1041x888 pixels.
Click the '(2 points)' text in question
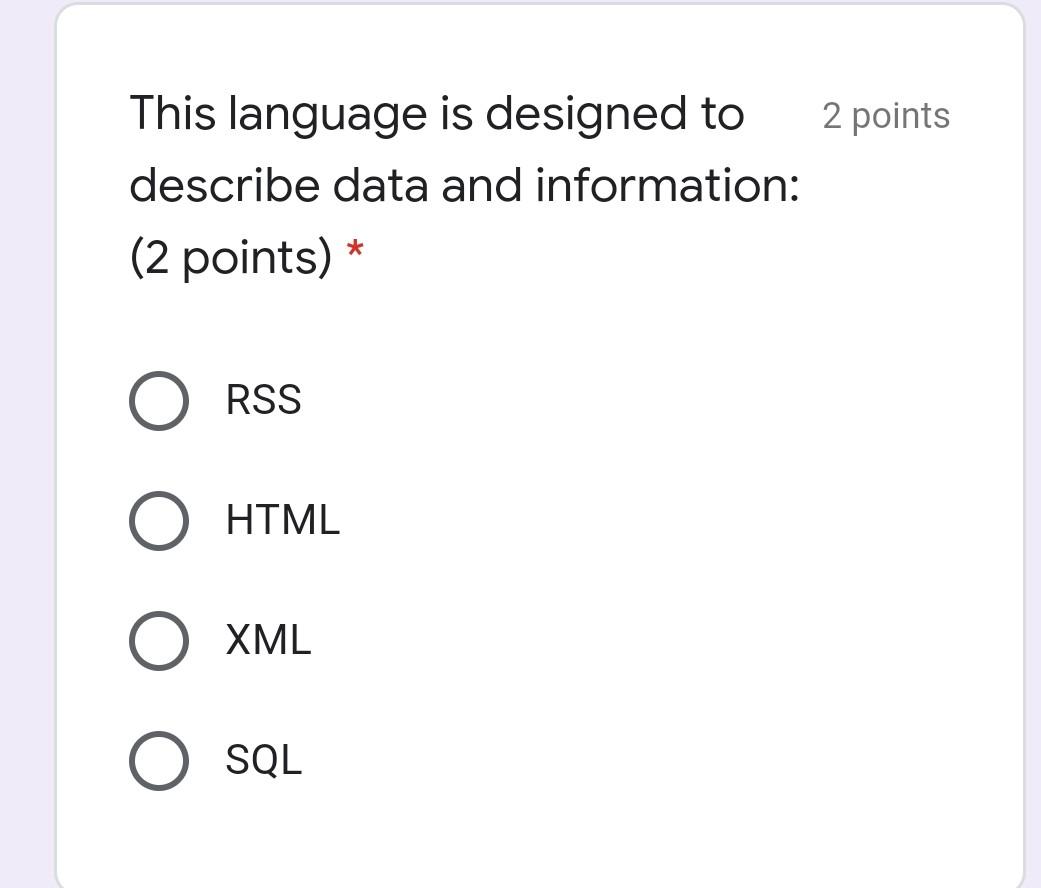pos(231,256)
